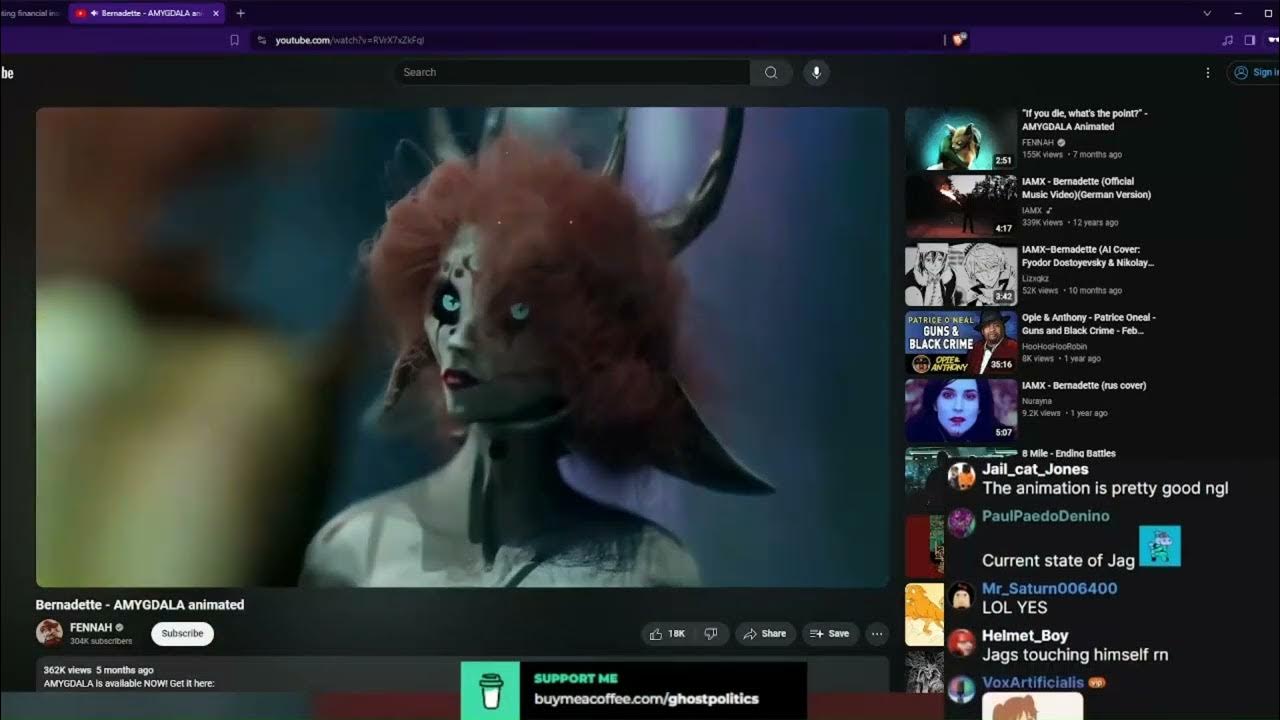The height and width of the screenshot is (720, 1280).
Task: Open the FENNAH channel name link
Action: click(91, 627)
